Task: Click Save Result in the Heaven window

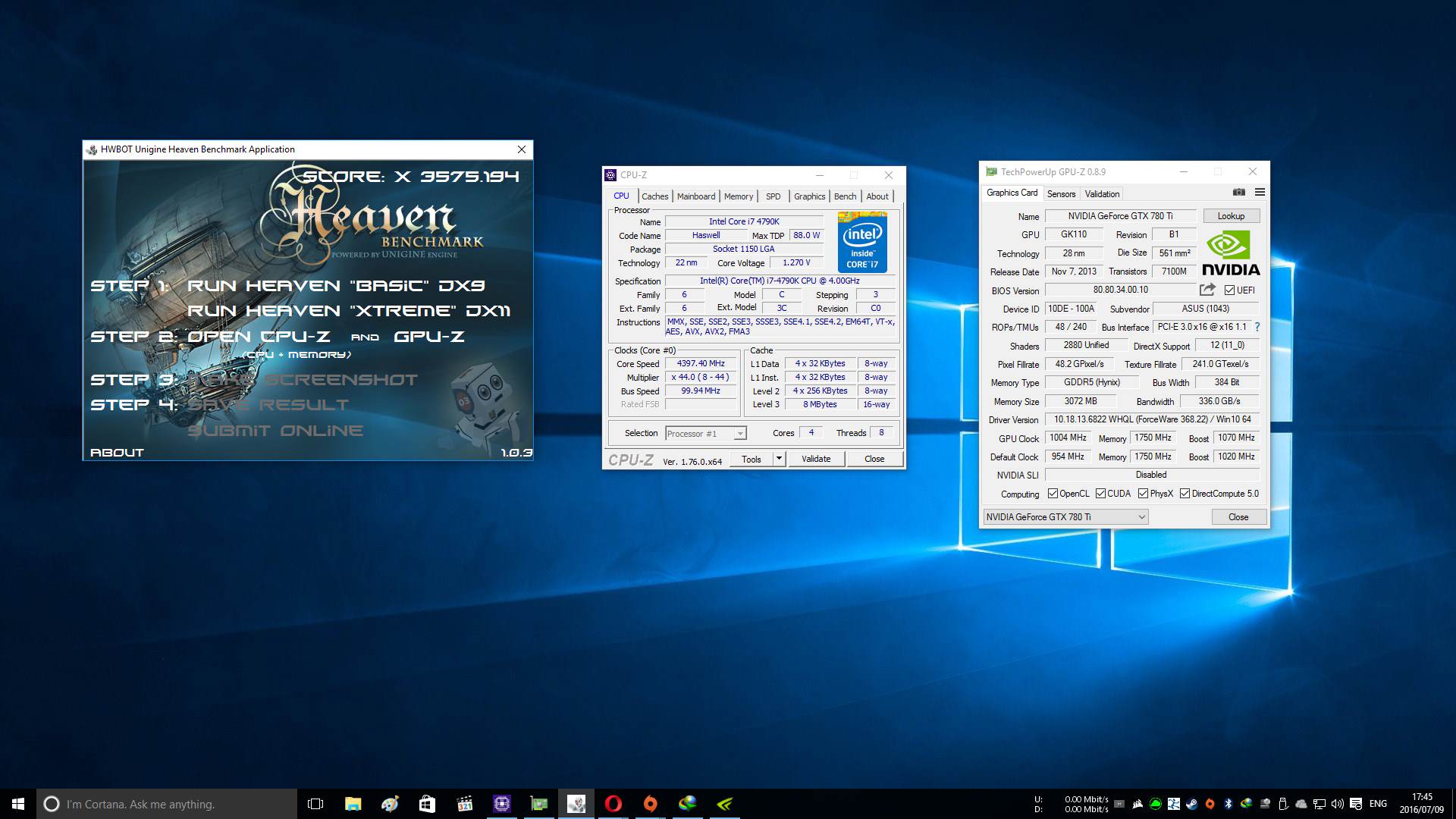Action: coord(268,405)
